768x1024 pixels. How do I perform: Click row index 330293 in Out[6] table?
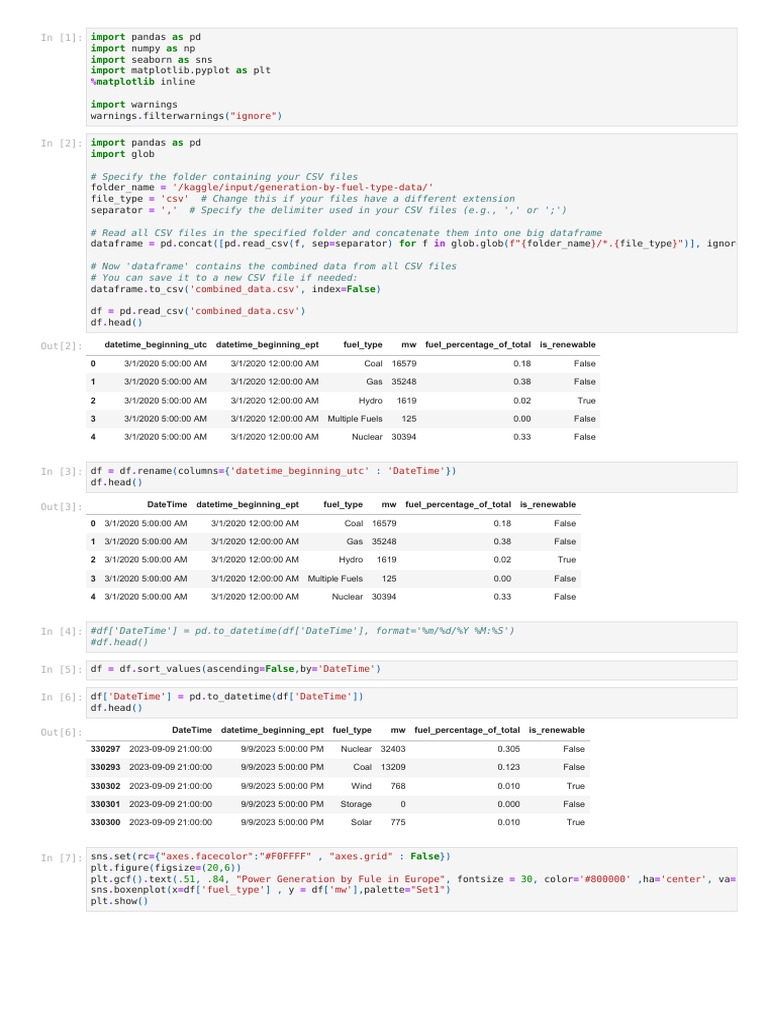(x=105, y=767)
